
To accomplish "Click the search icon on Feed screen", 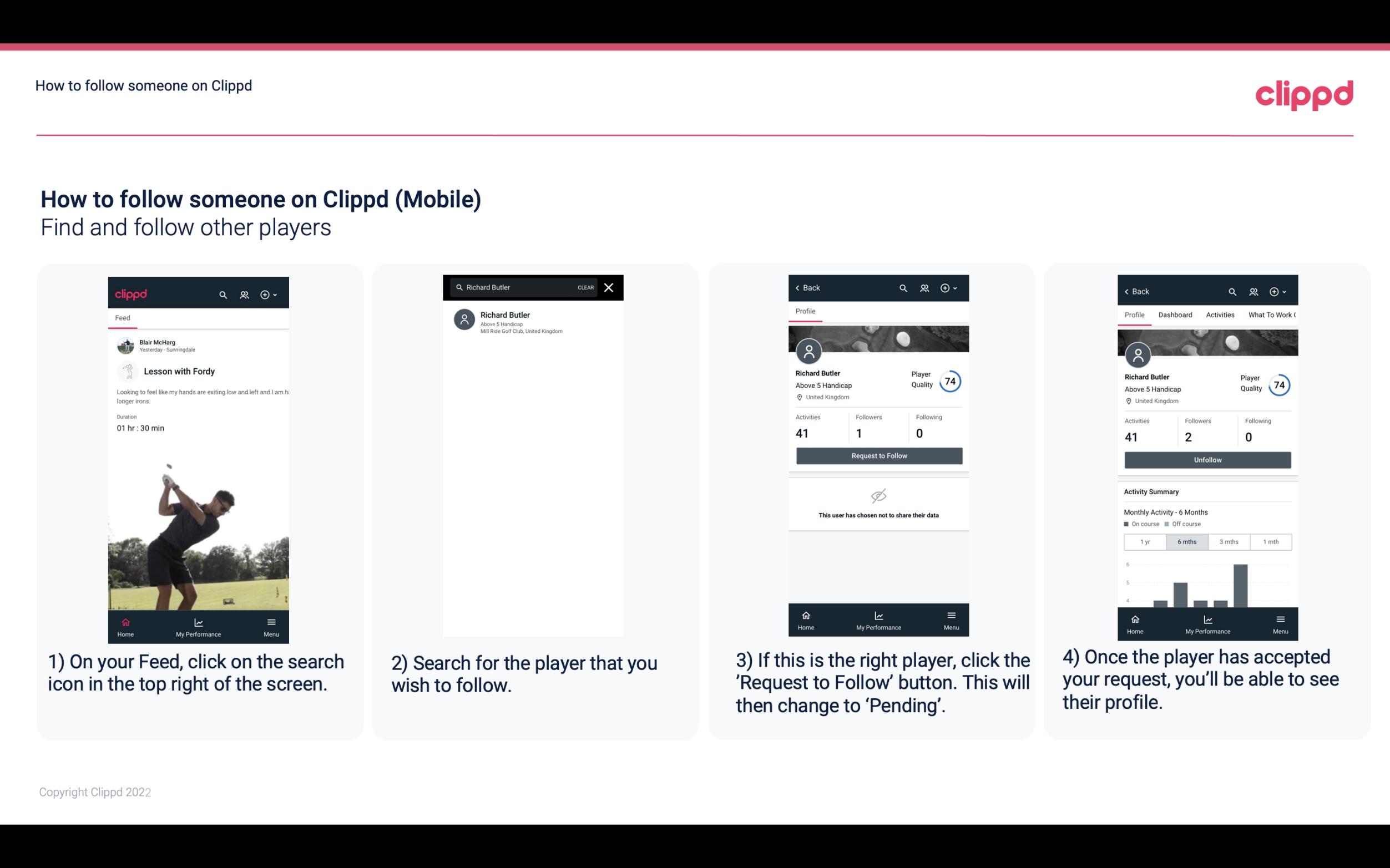I will 222,294.
